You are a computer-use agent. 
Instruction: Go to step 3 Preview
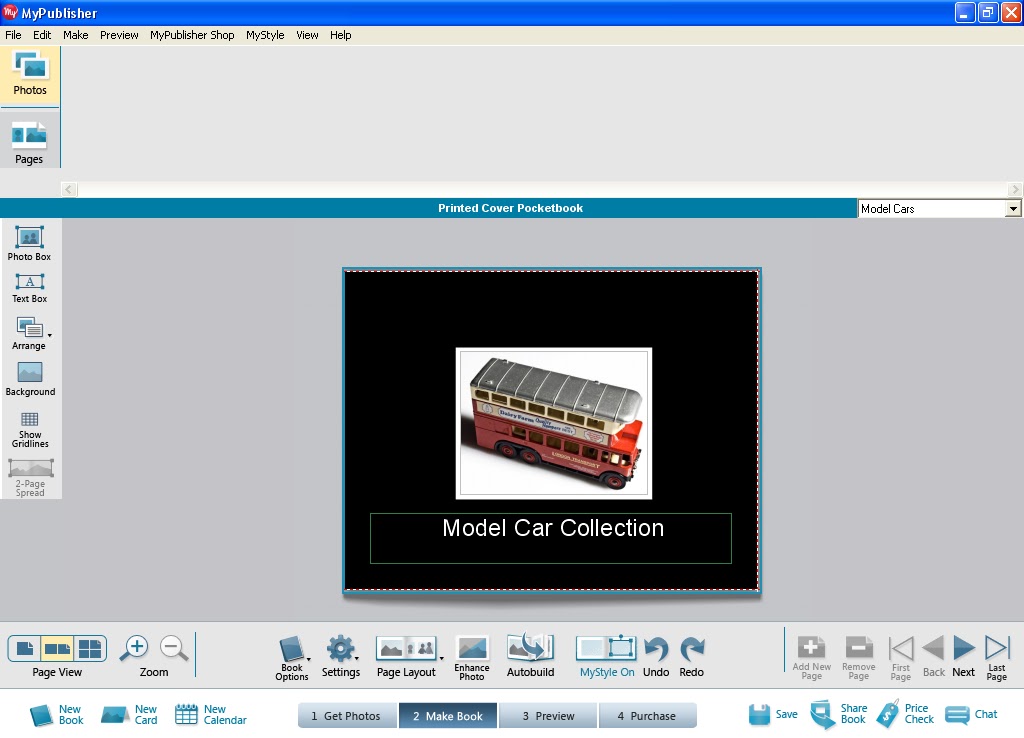pyautogui.click(x=548, y=716)
